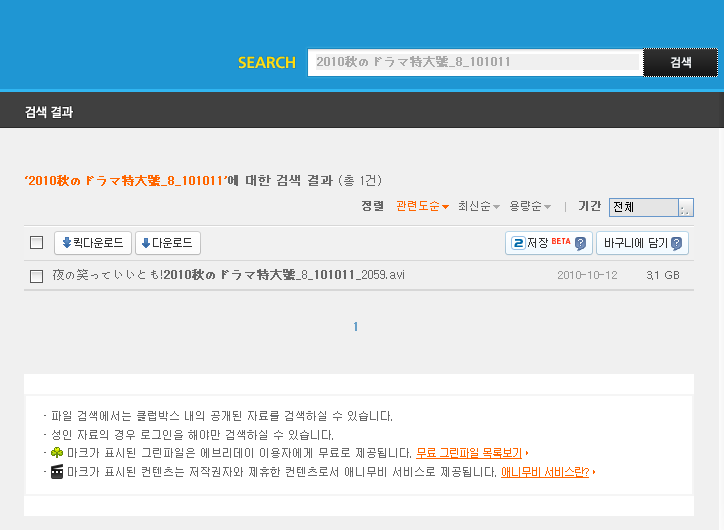
Task: Click the help icon on 저장 button
Action: 580,243
